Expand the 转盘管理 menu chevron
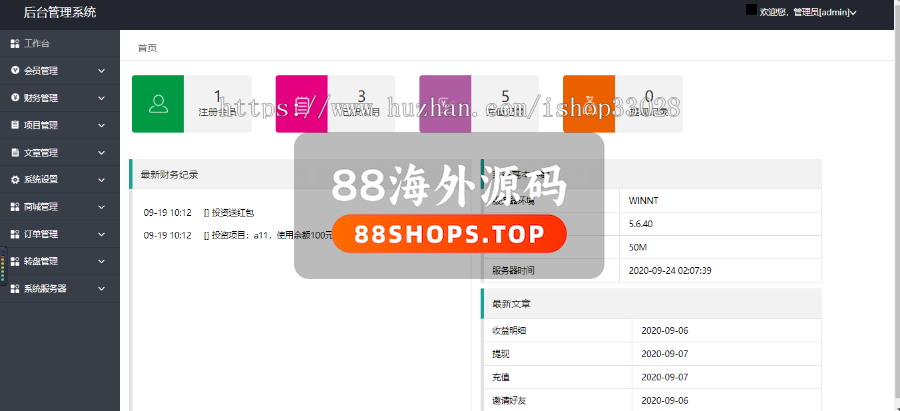Image resolution: width=900 pixels, height=411 pixels. coord(102,261)
